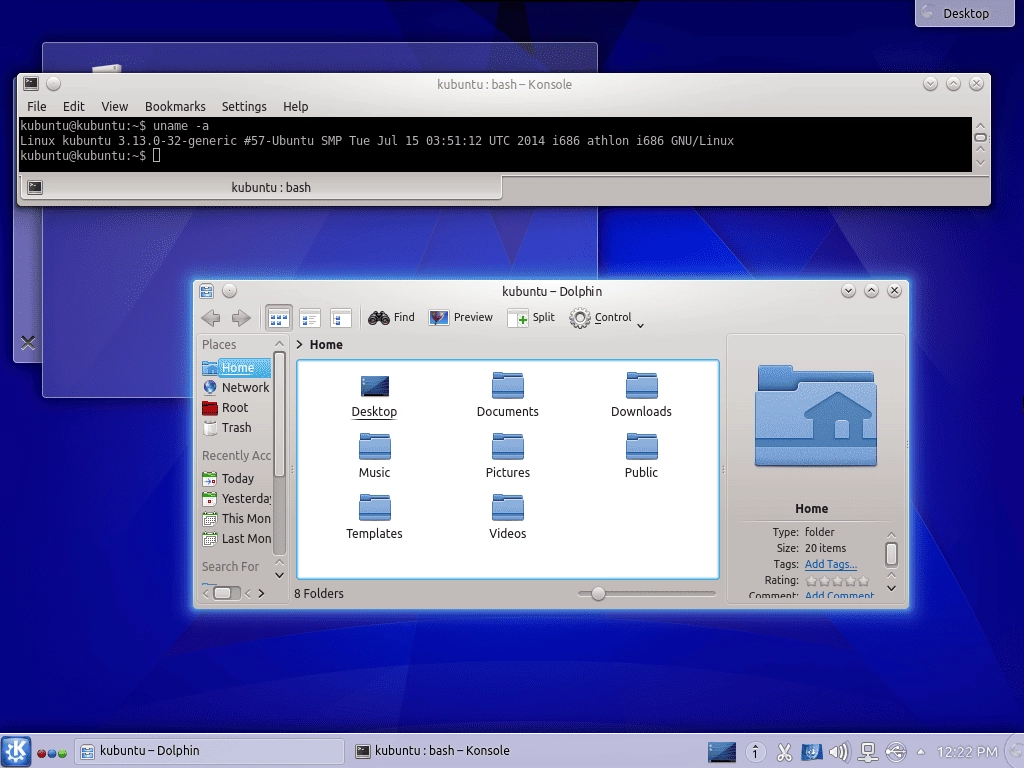
Task: Switch to Konsole taskbar entry
Action: tap(432, 751)
